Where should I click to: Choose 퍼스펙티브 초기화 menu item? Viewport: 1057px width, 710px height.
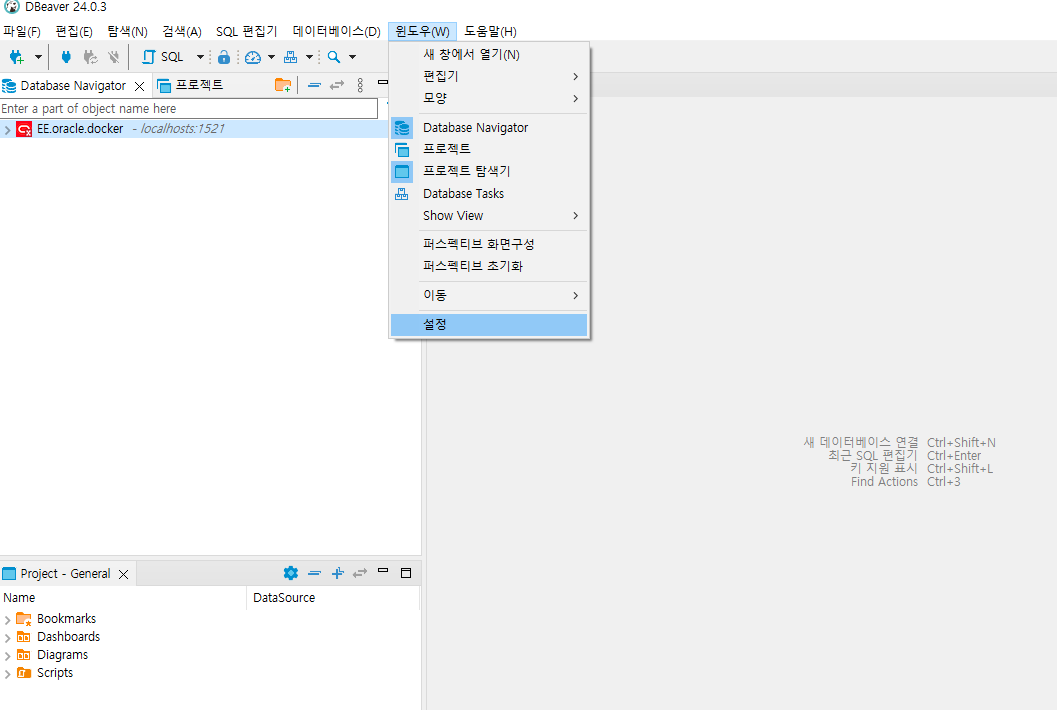click(489, 266)
